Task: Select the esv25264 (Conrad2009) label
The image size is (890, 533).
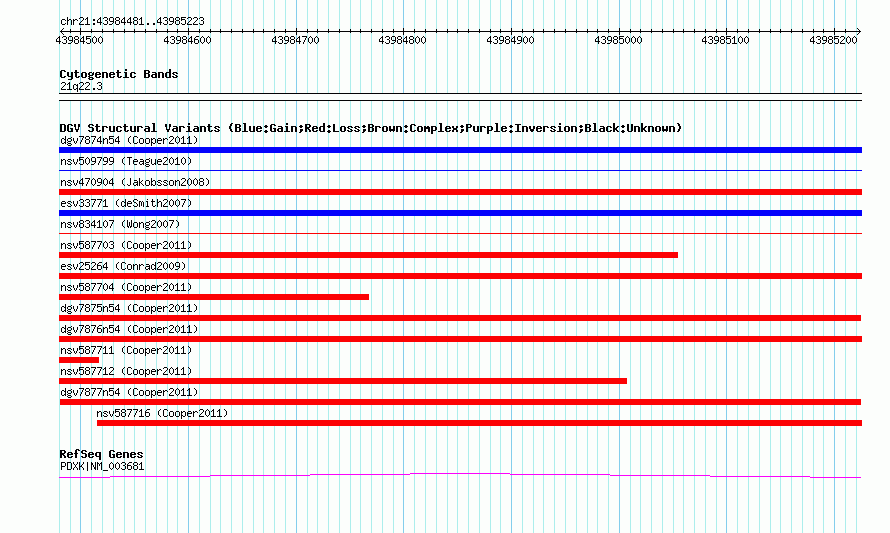Action: pyautogui.click(x=123, y=266)
